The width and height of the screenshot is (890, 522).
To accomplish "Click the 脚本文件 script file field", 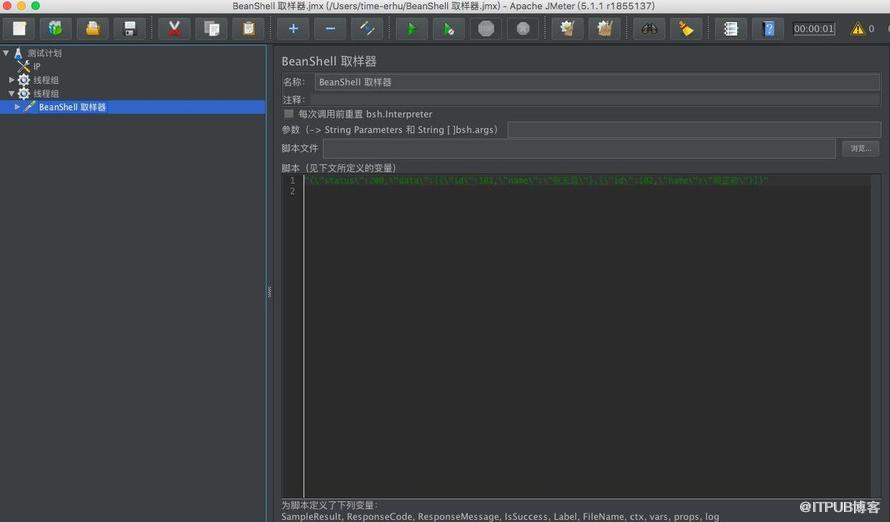I will [x=580, y=149].
